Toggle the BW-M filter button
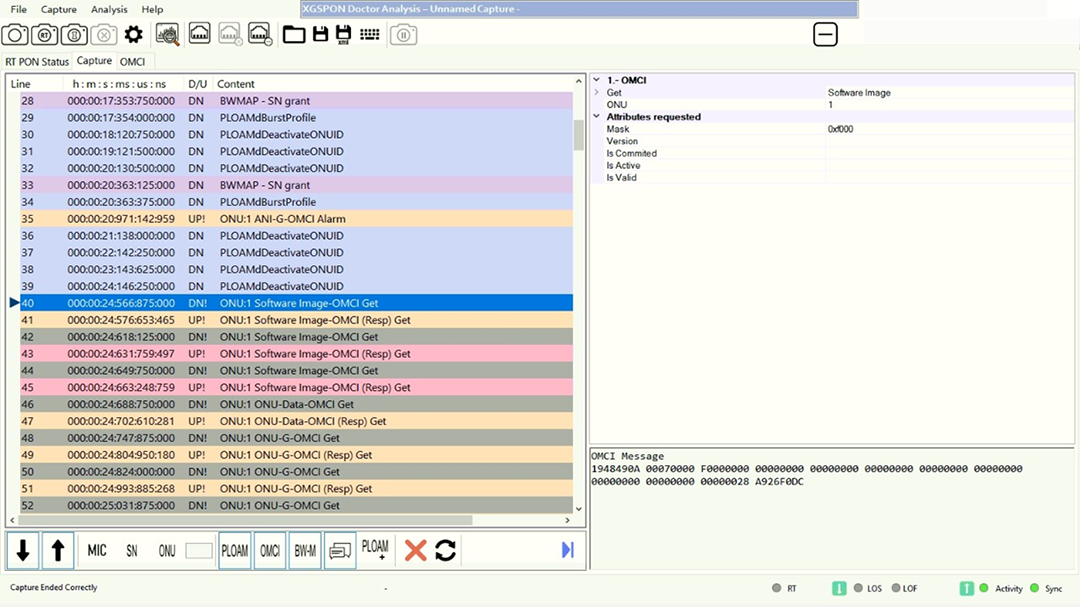Screen dimensions: 1080x607 click(305, 550)
